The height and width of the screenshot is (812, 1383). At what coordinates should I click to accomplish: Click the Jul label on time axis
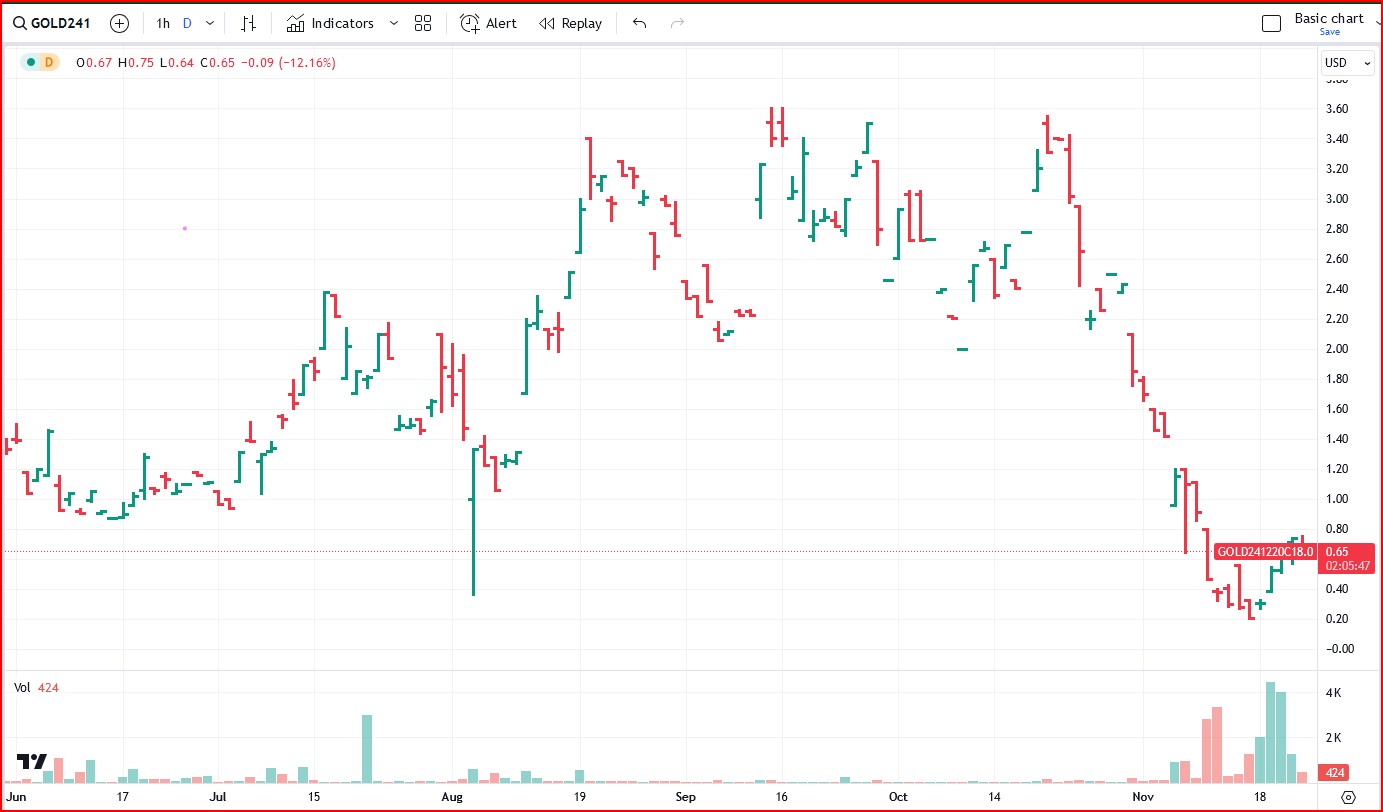click(x=219, y=797)
